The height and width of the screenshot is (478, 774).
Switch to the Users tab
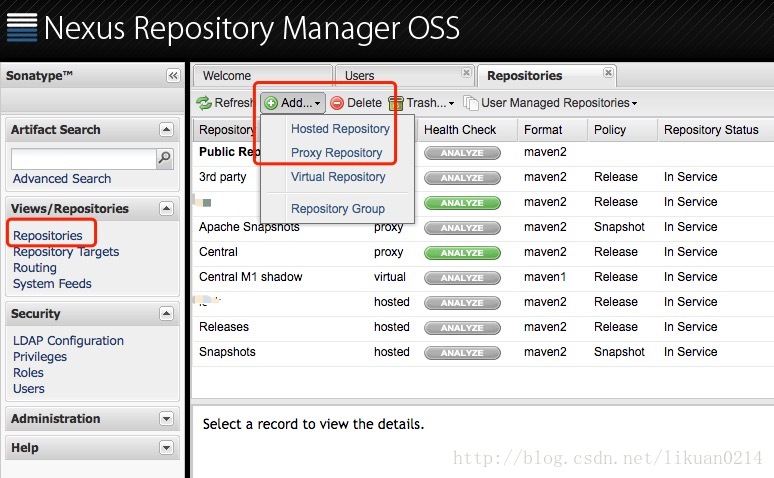(x=404, y=76)
